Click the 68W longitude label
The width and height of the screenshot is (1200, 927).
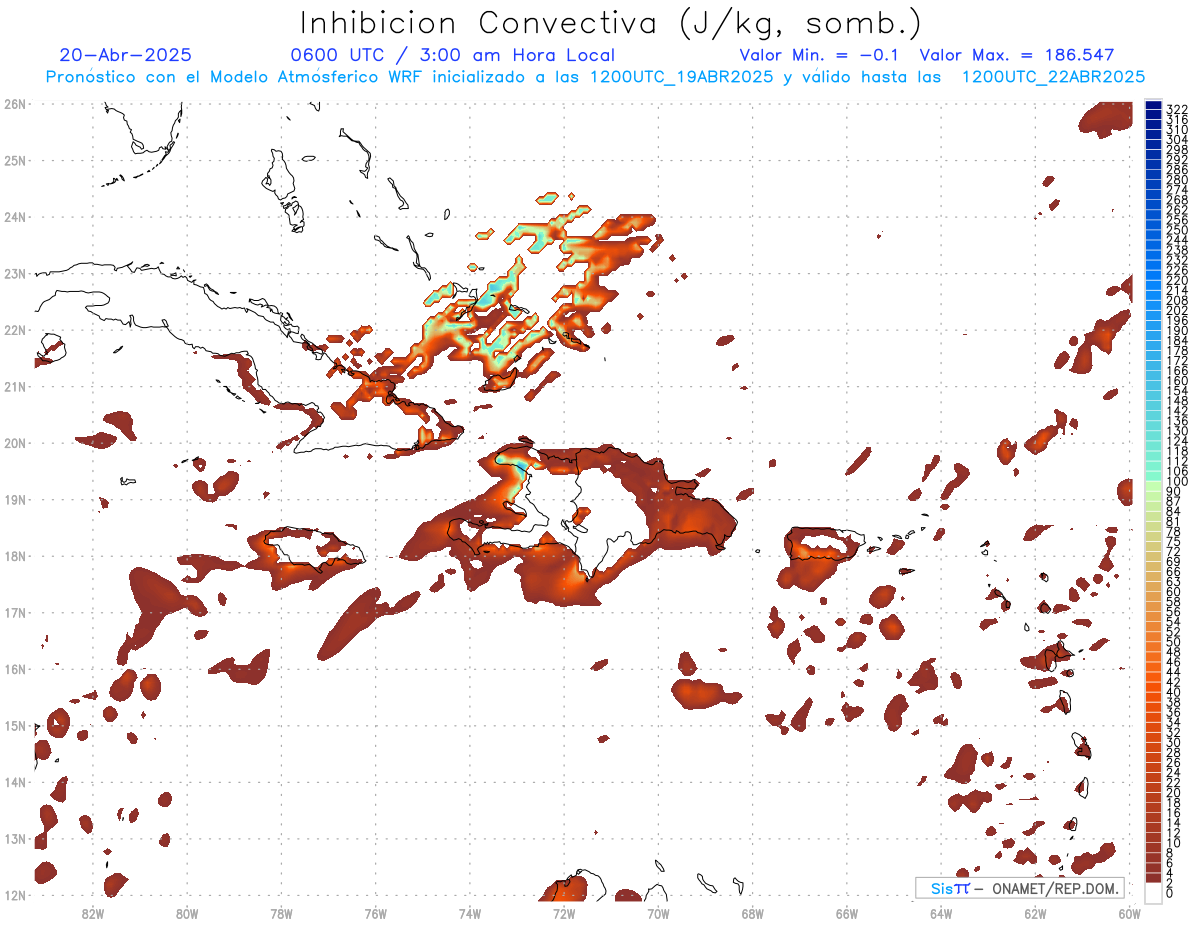[x=752, y=913]
